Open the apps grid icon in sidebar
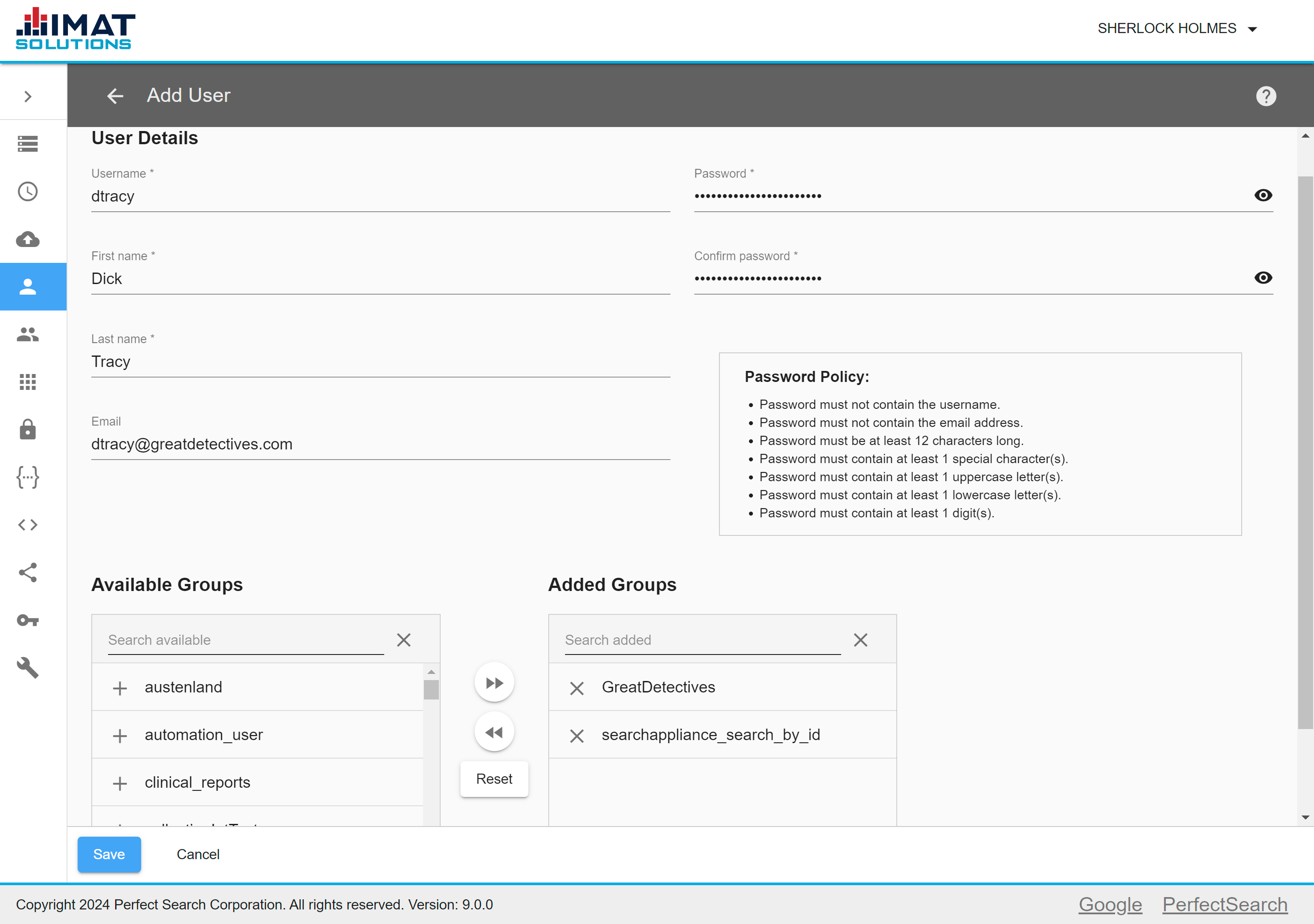Viewport: 1314px width, 924px height. click(27, 382)
